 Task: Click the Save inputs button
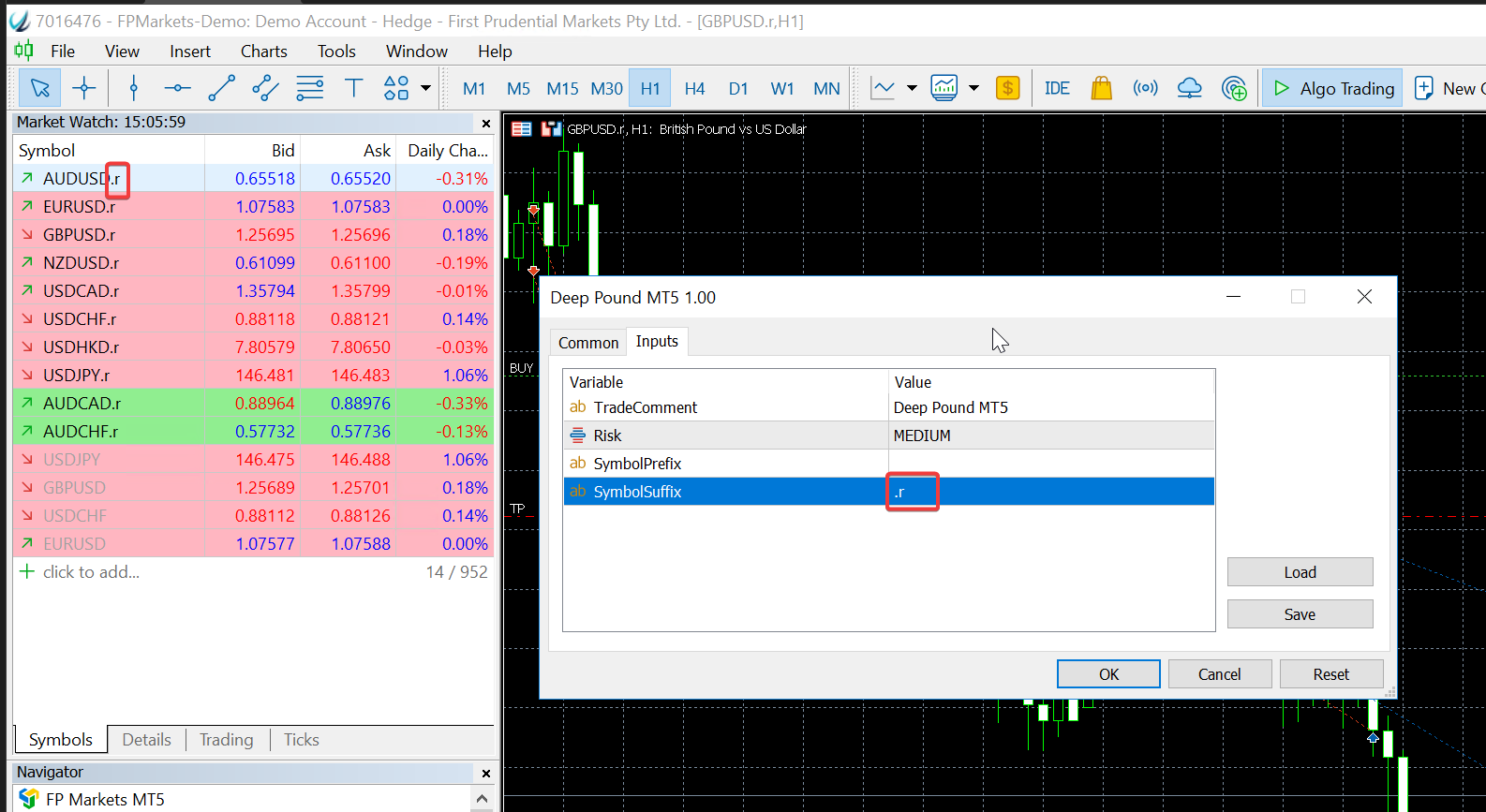[x=1300, y=614]
